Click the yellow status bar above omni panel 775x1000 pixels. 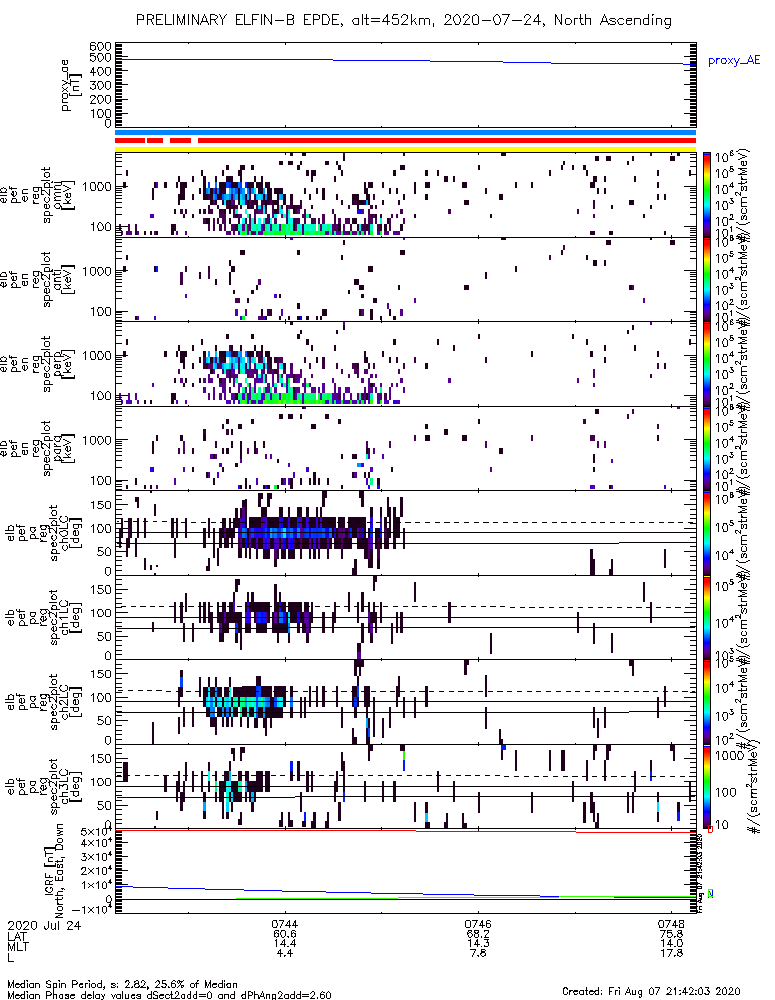coord(405,149)
